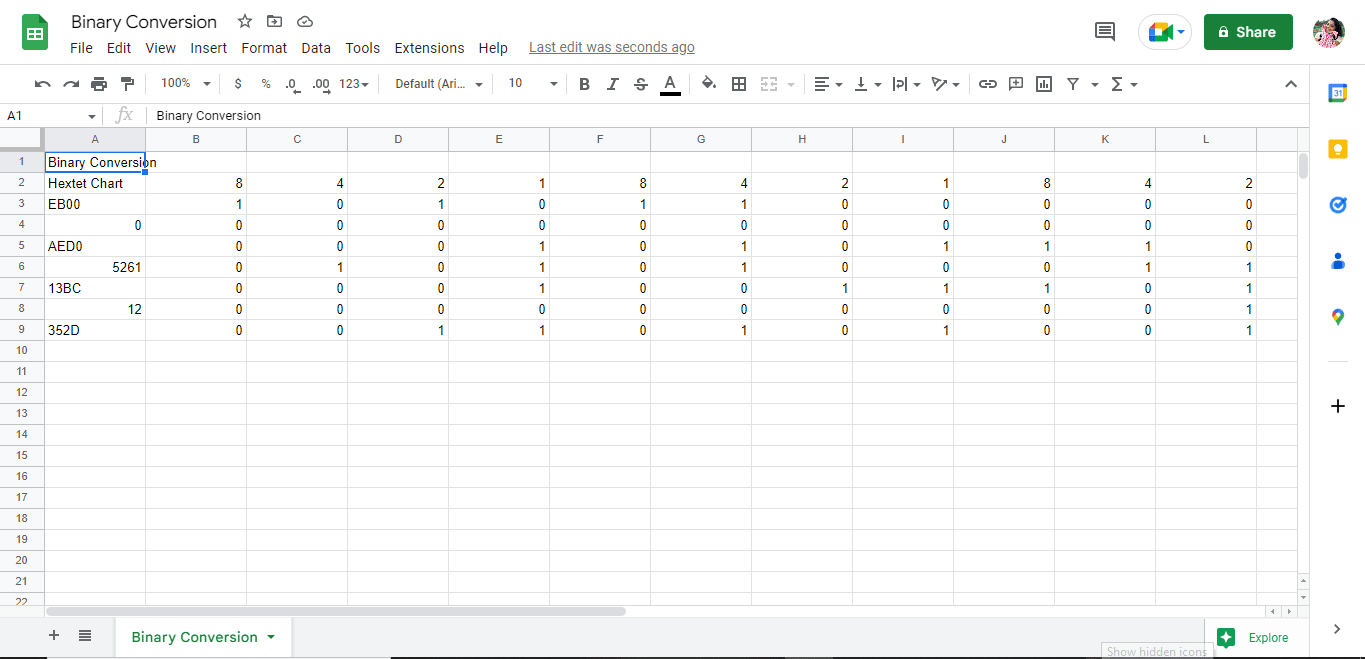Toggle italic formatting
1365x659 pixels.
613,84
